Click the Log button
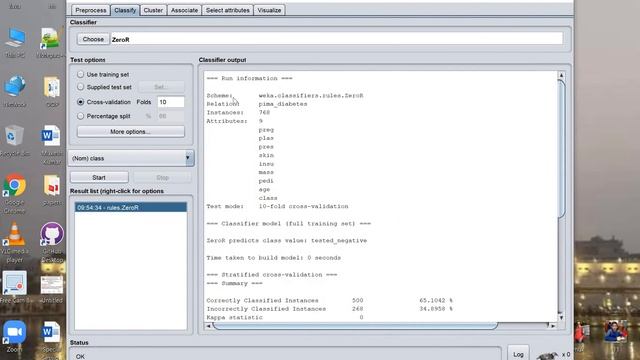 pyautogui.click(x=518, y=354)
